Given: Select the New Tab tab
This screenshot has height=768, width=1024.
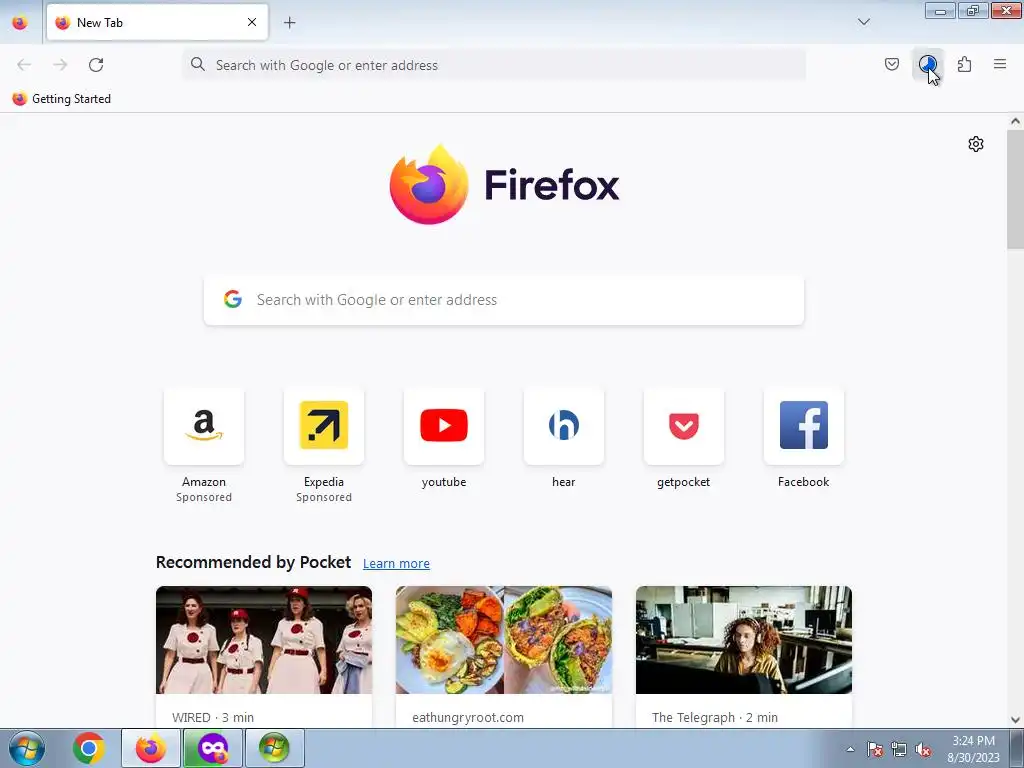Looking at the screenshot, I should point(157,22).
